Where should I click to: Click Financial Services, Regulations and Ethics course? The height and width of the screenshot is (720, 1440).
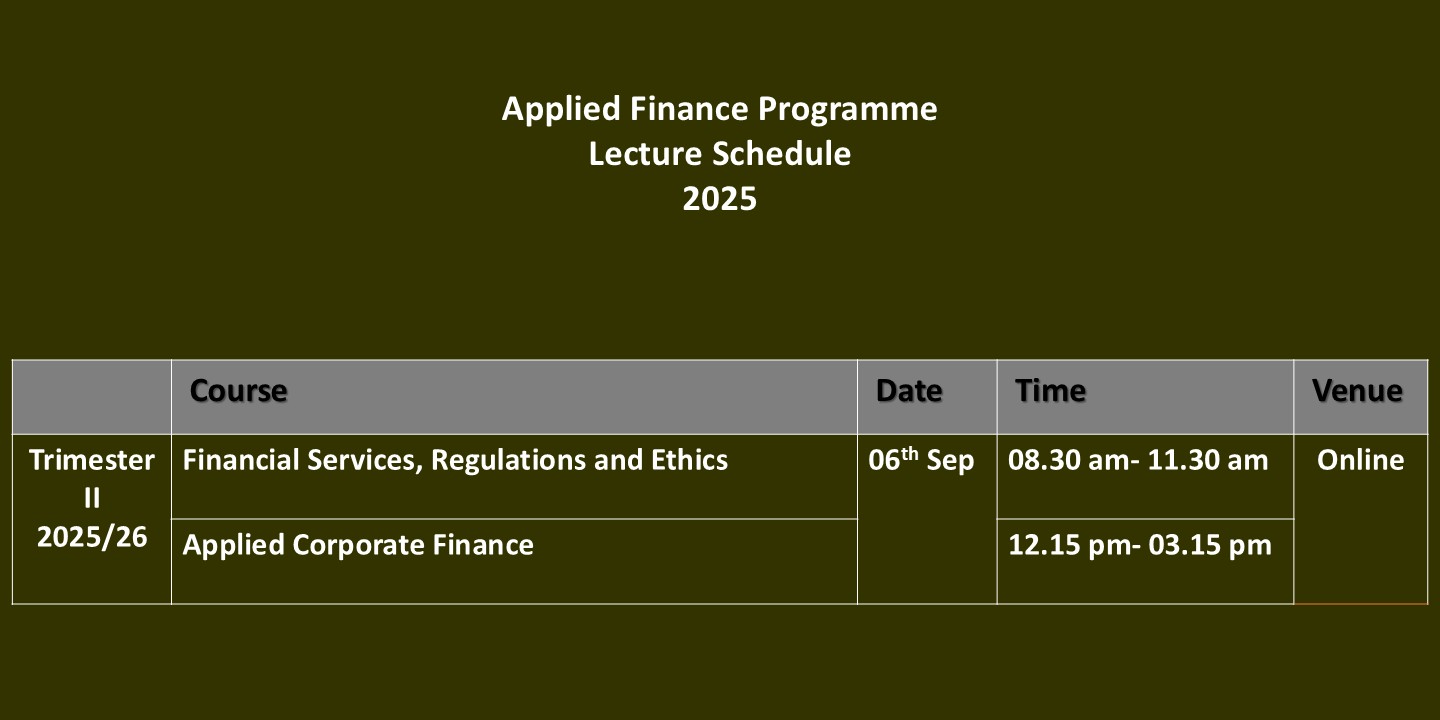(455, 460)
